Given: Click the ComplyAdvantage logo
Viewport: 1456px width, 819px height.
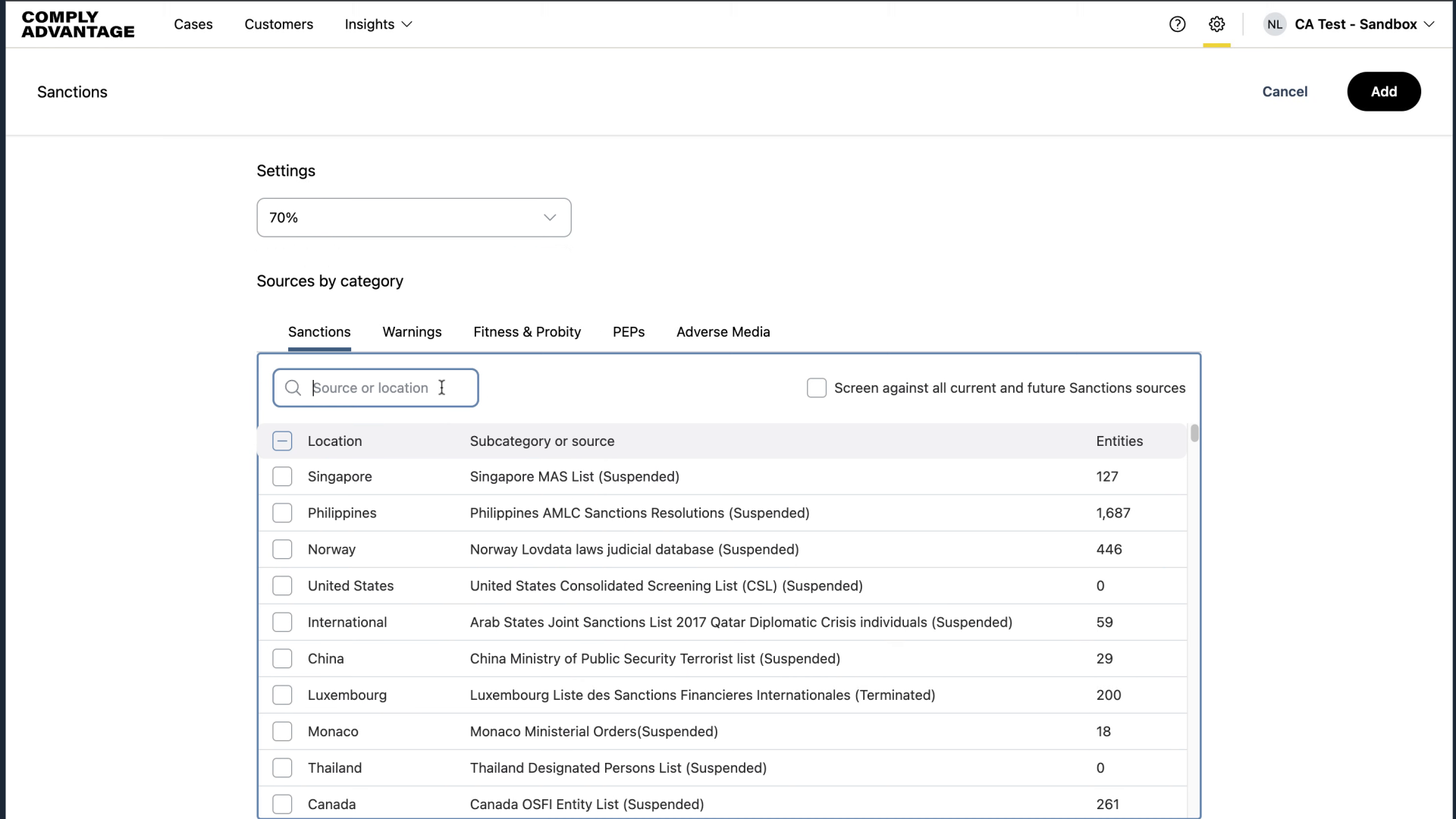Looking at the screenshot, I should [x=78, y=24].
